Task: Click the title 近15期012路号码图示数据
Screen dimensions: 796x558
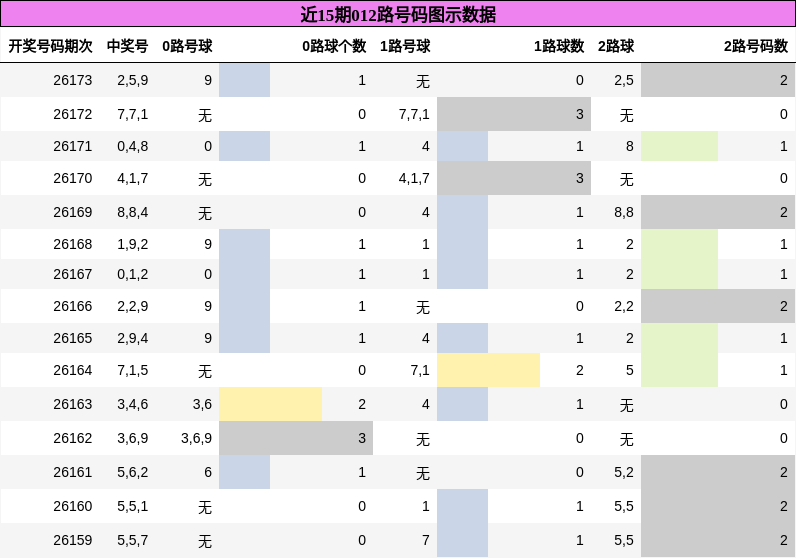Action: (x=398, y=14)
